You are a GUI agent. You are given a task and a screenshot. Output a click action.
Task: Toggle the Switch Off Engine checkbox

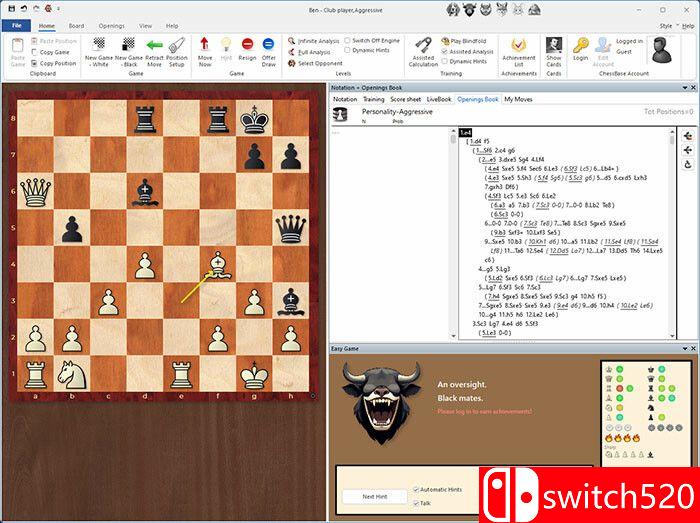coord(346,40)
